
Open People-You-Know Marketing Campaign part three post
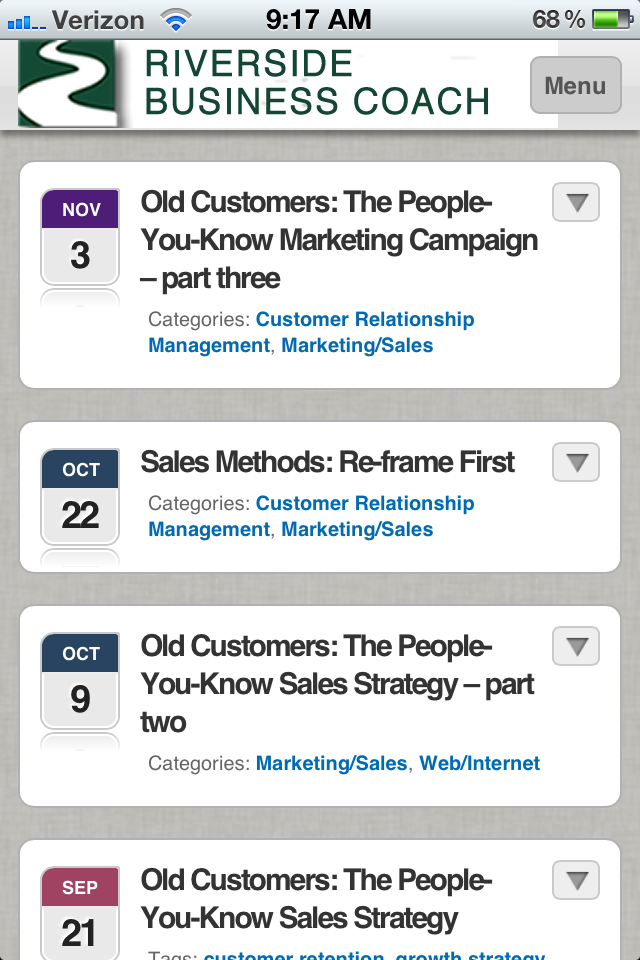(x=339, y=240)
